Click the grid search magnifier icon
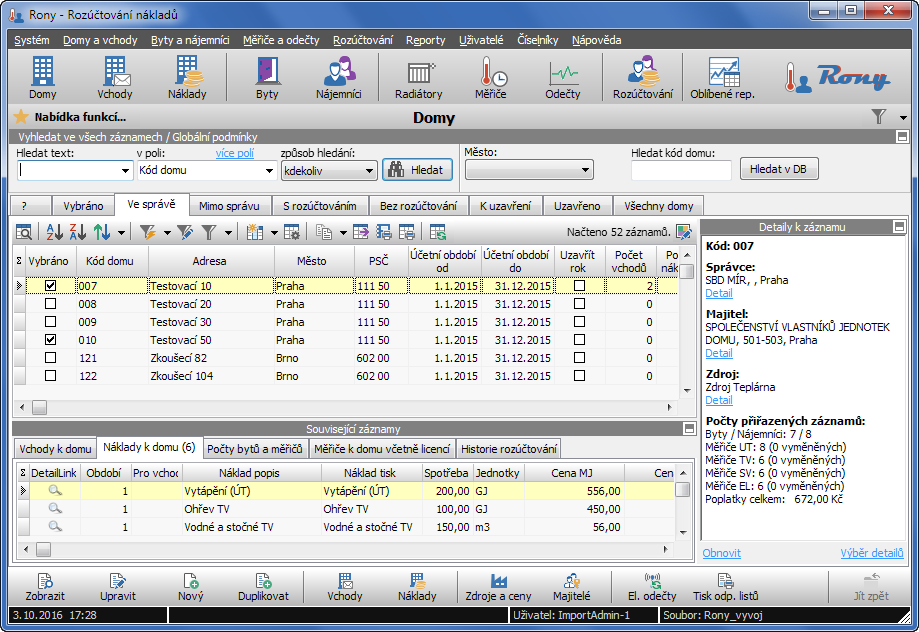Image resolution: width=919 pixels, height=632 pixels. point(24,232)
